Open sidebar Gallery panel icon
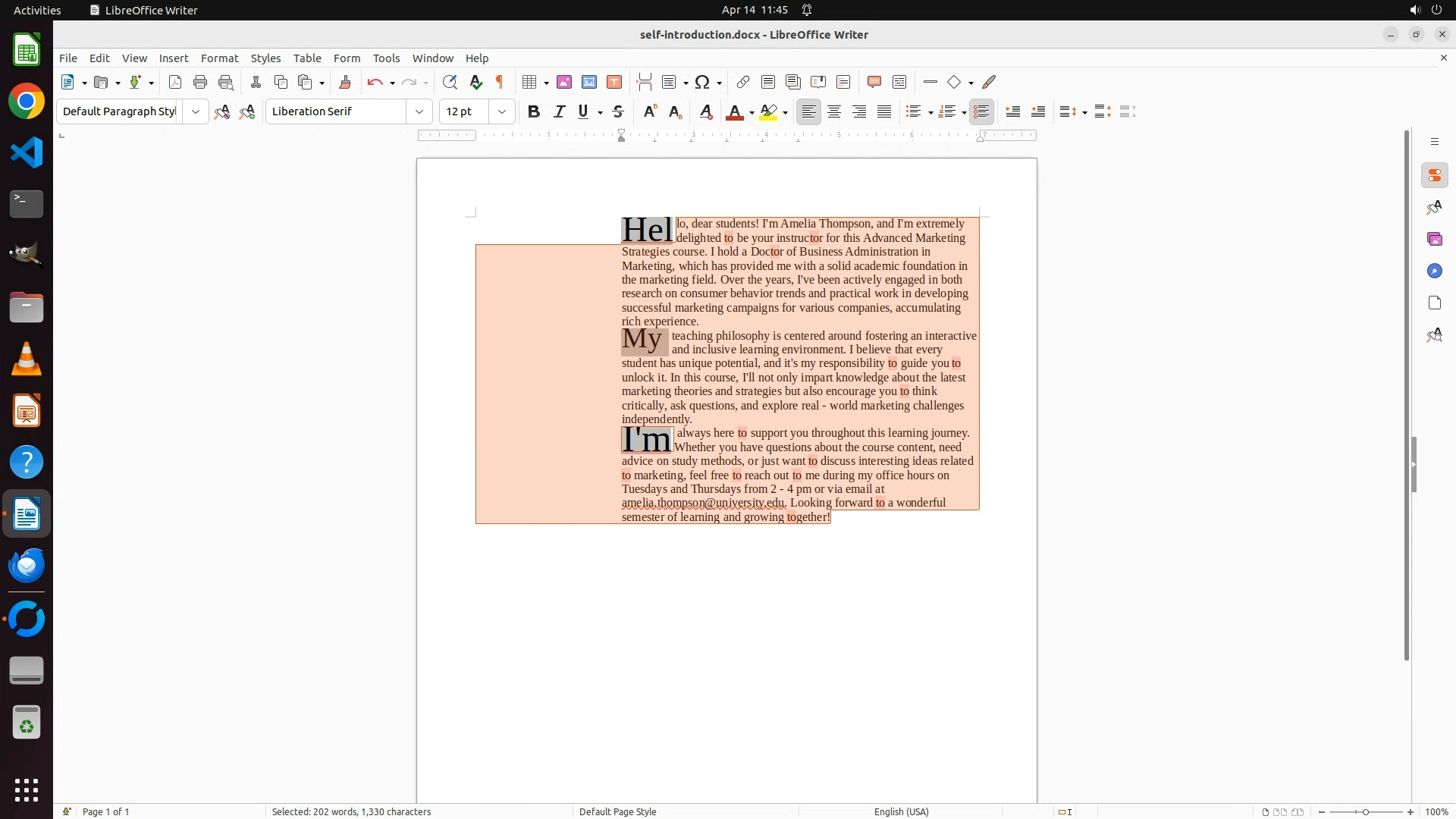 point(1434,239)
